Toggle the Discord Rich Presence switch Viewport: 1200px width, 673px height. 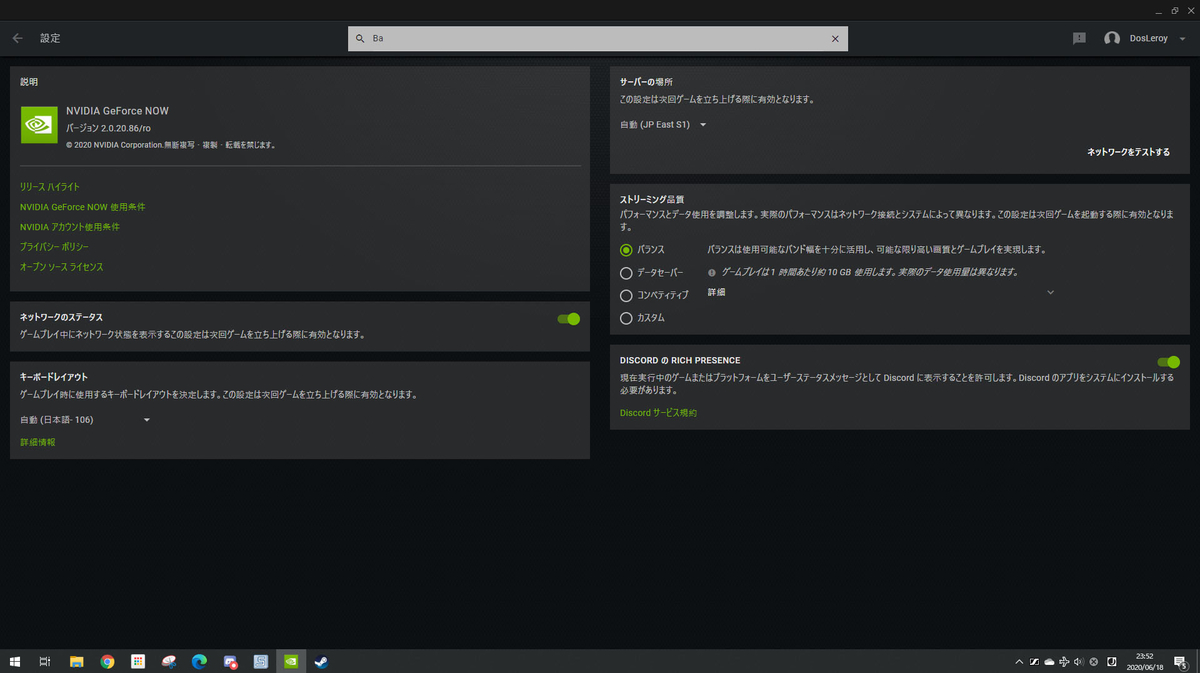(1168, 362)
